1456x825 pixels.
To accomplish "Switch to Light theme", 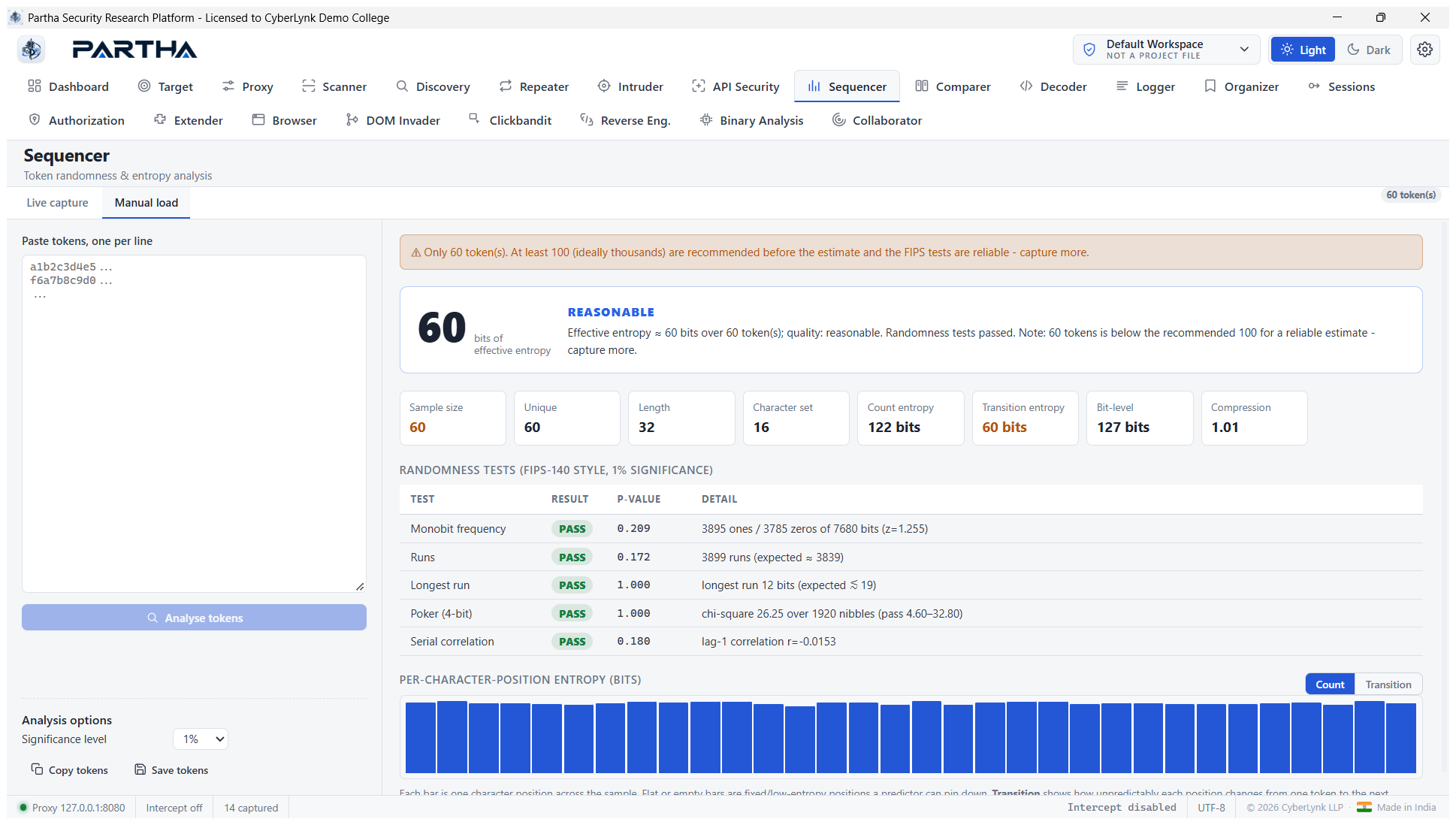I will tap(1303, 50).
